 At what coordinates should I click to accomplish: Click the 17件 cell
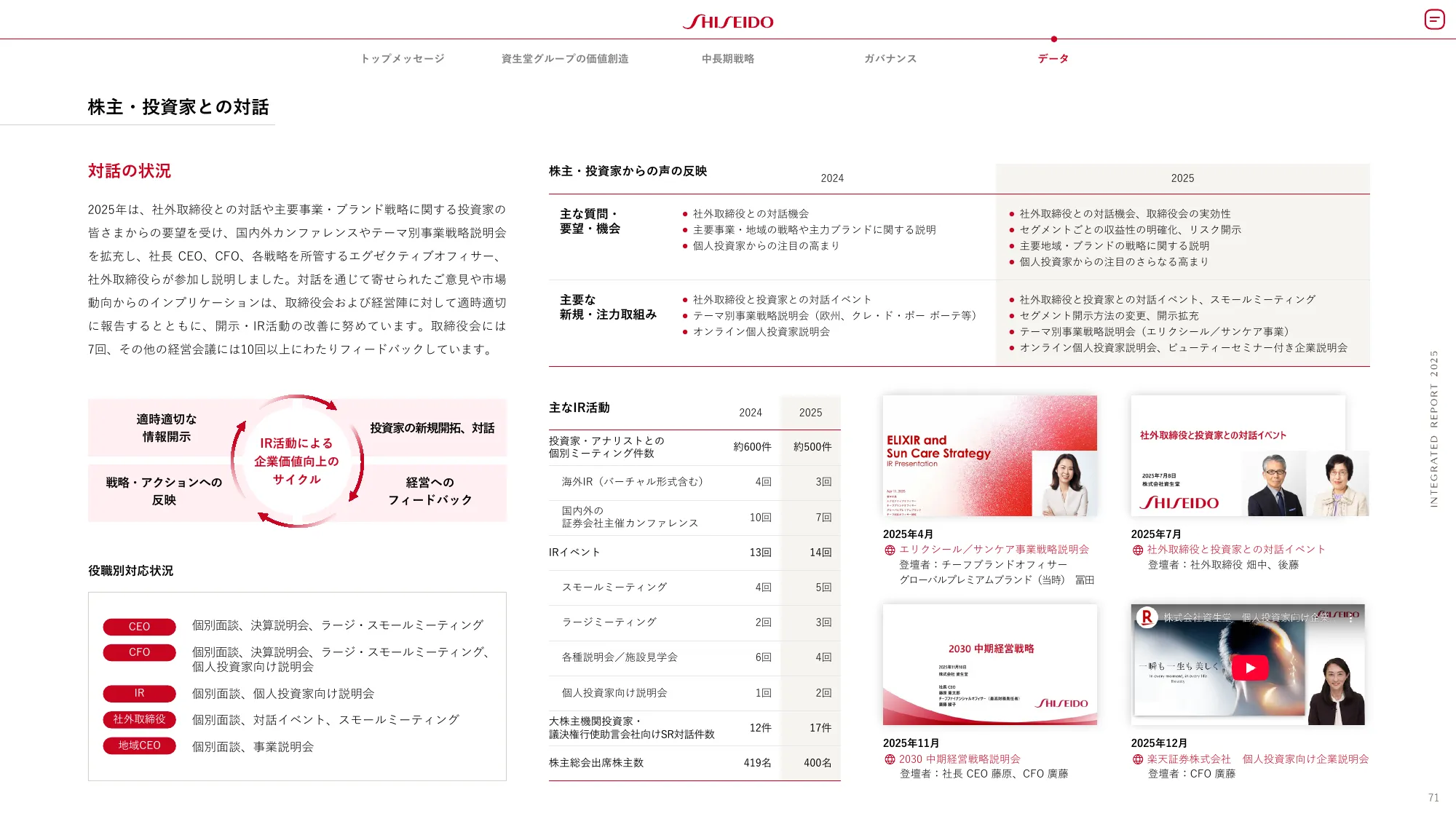tap(820, 728)
